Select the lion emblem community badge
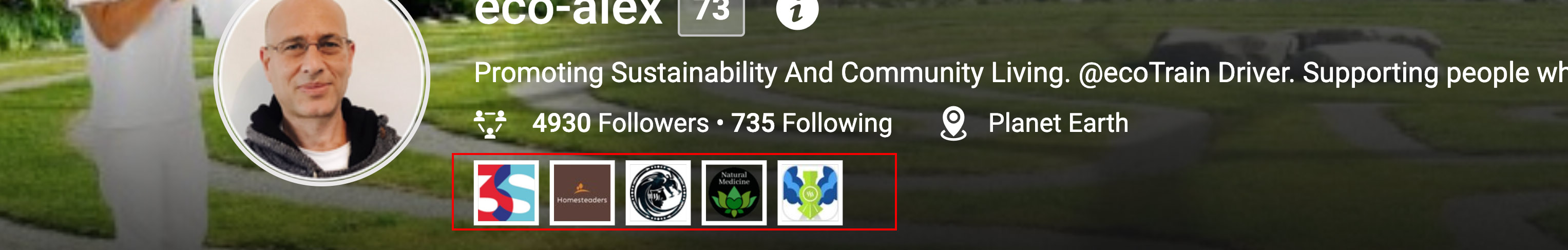 (658, 193)
